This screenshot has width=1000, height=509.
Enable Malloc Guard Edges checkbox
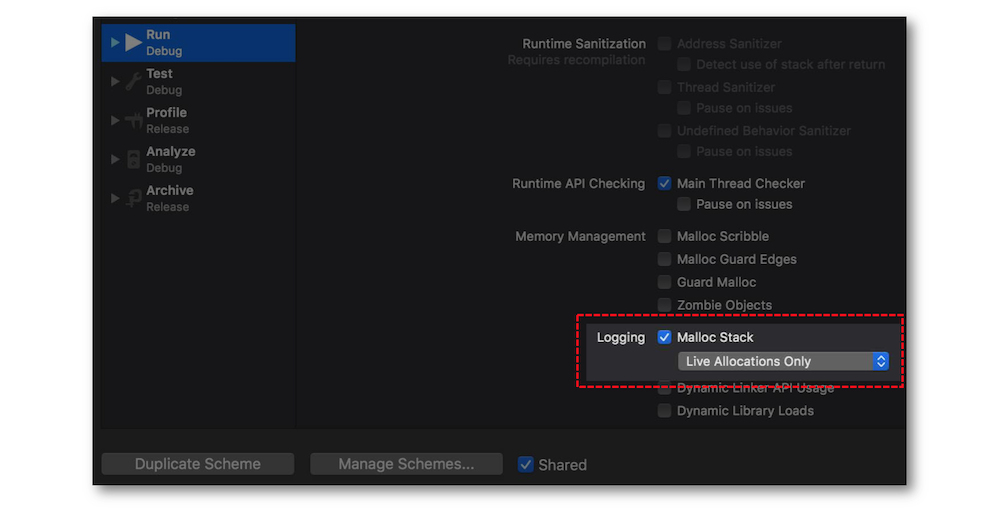click(x=665, y=259)
